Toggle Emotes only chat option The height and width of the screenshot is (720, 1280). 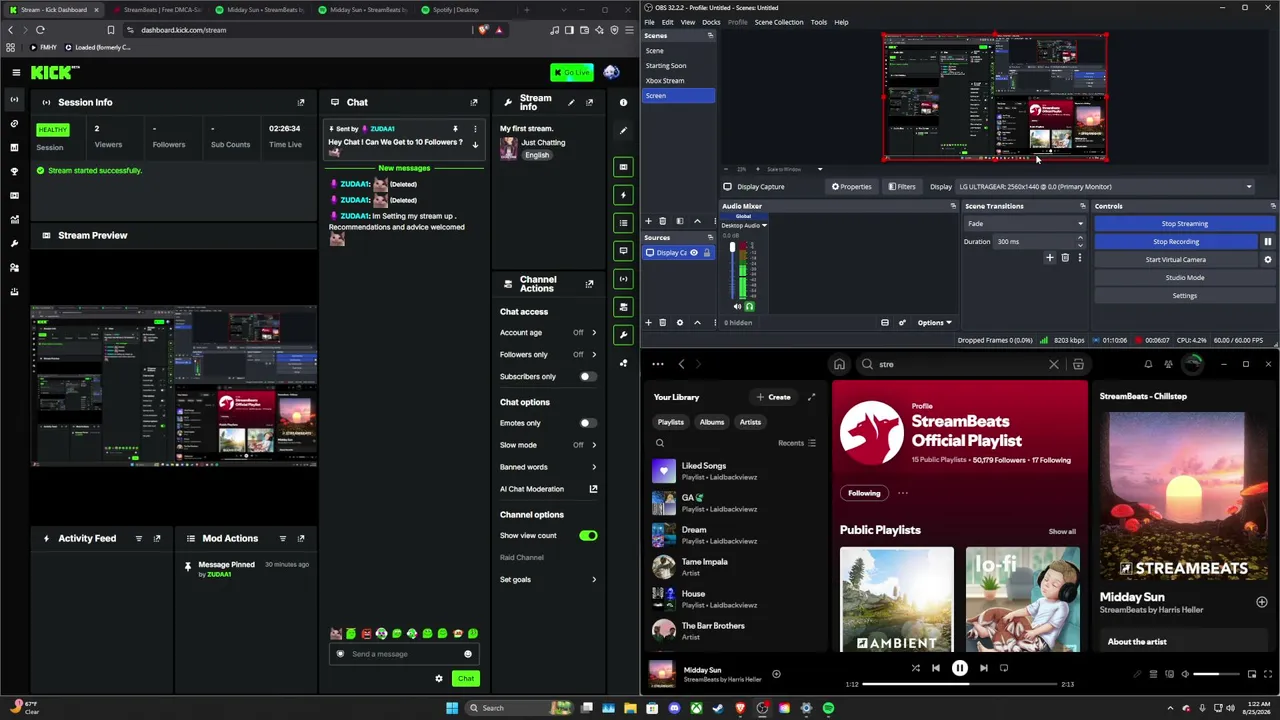point(587,423)
